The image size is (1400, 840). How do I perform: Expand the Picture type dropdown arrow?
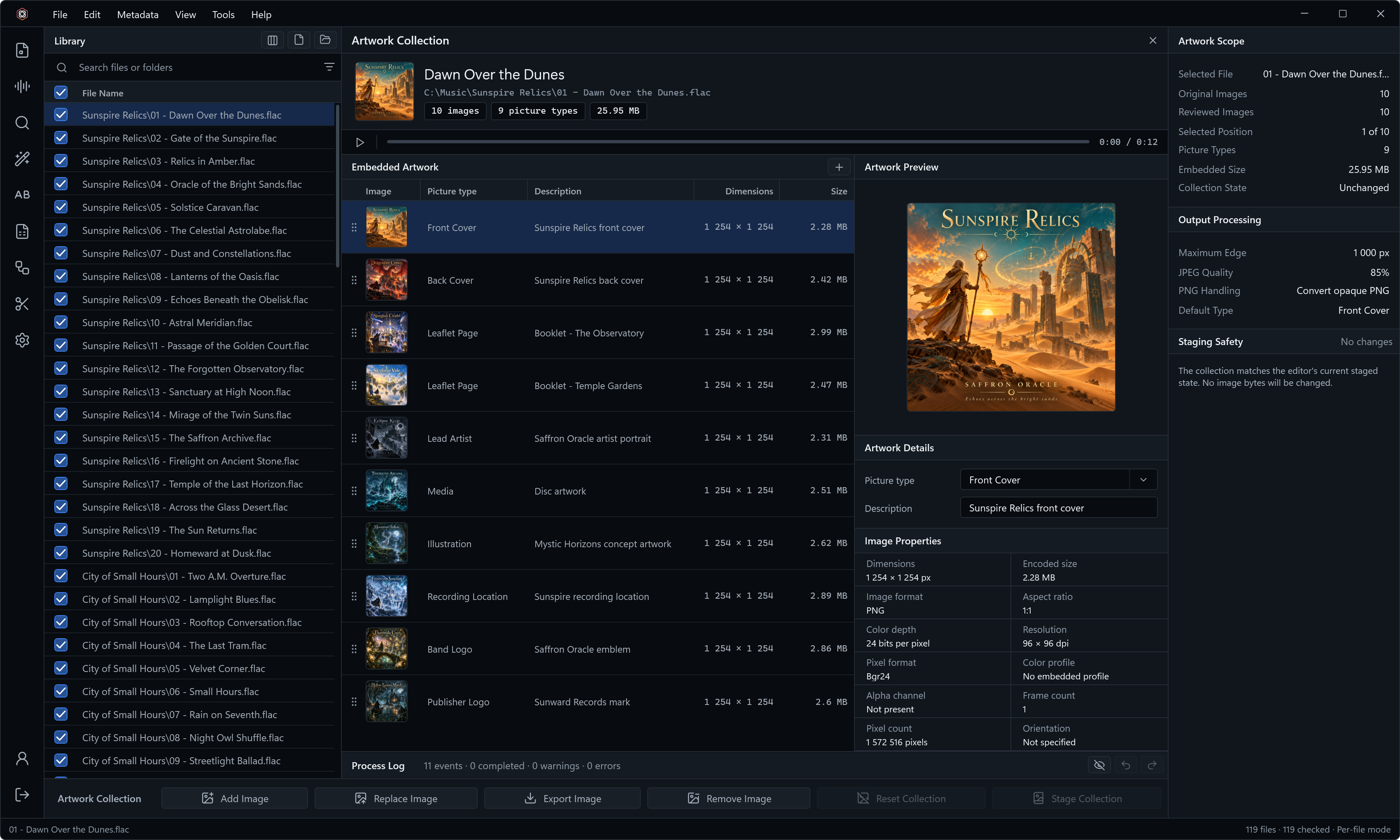[1143, 480]
